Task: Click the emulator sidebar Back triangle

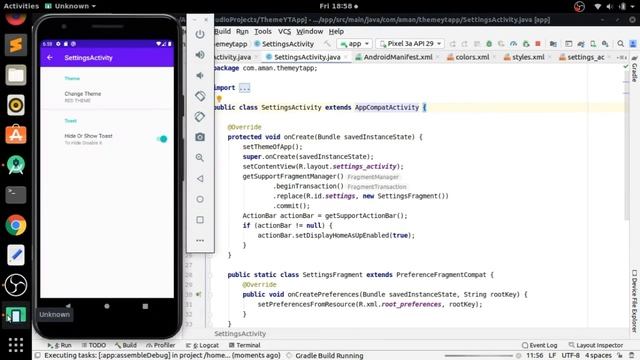Action: click(x=200, y=178)
